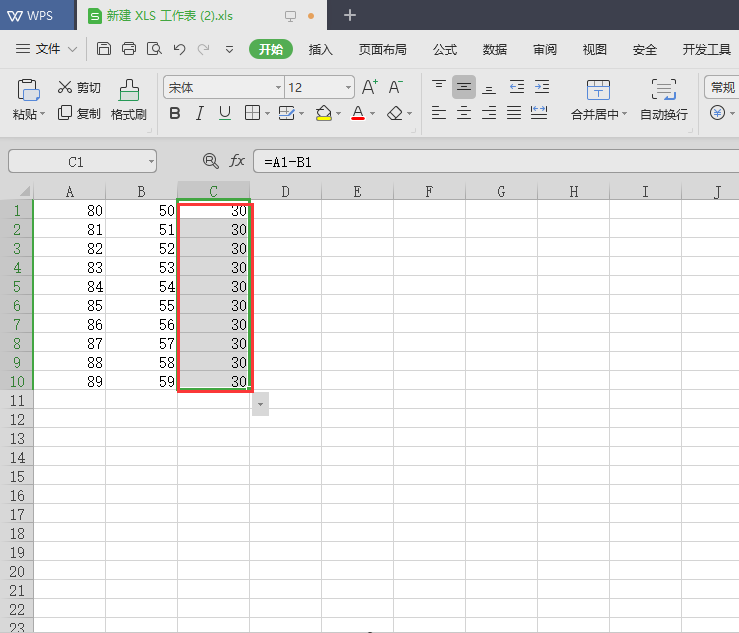Switch to 公式 tab

(445, 49)
